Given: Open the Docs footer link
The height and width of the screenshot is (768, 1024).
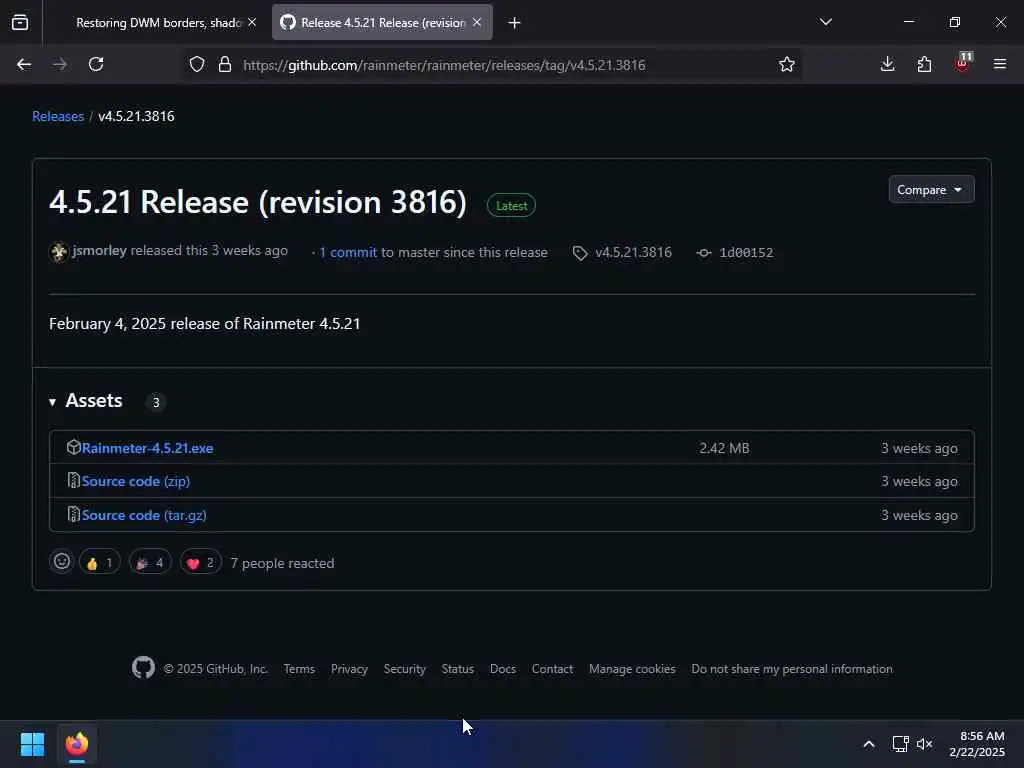Looking at the screenshot, I should pos(503,669).
